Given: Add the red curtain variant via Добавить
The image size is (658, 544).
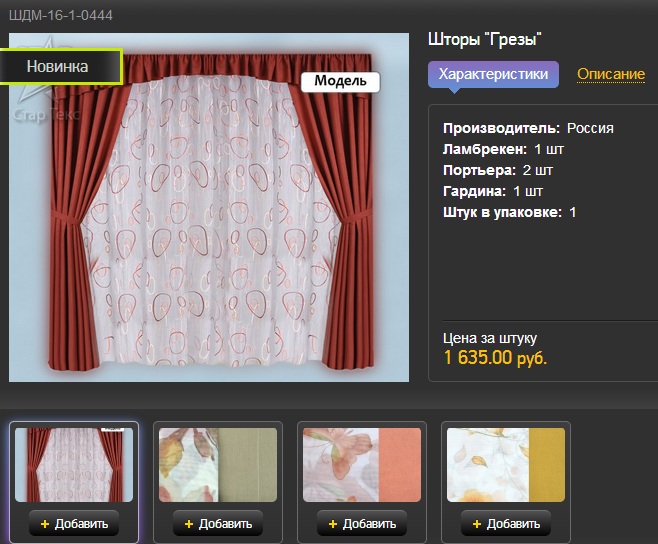Looking at the screenshot, I should click(74, 523).
